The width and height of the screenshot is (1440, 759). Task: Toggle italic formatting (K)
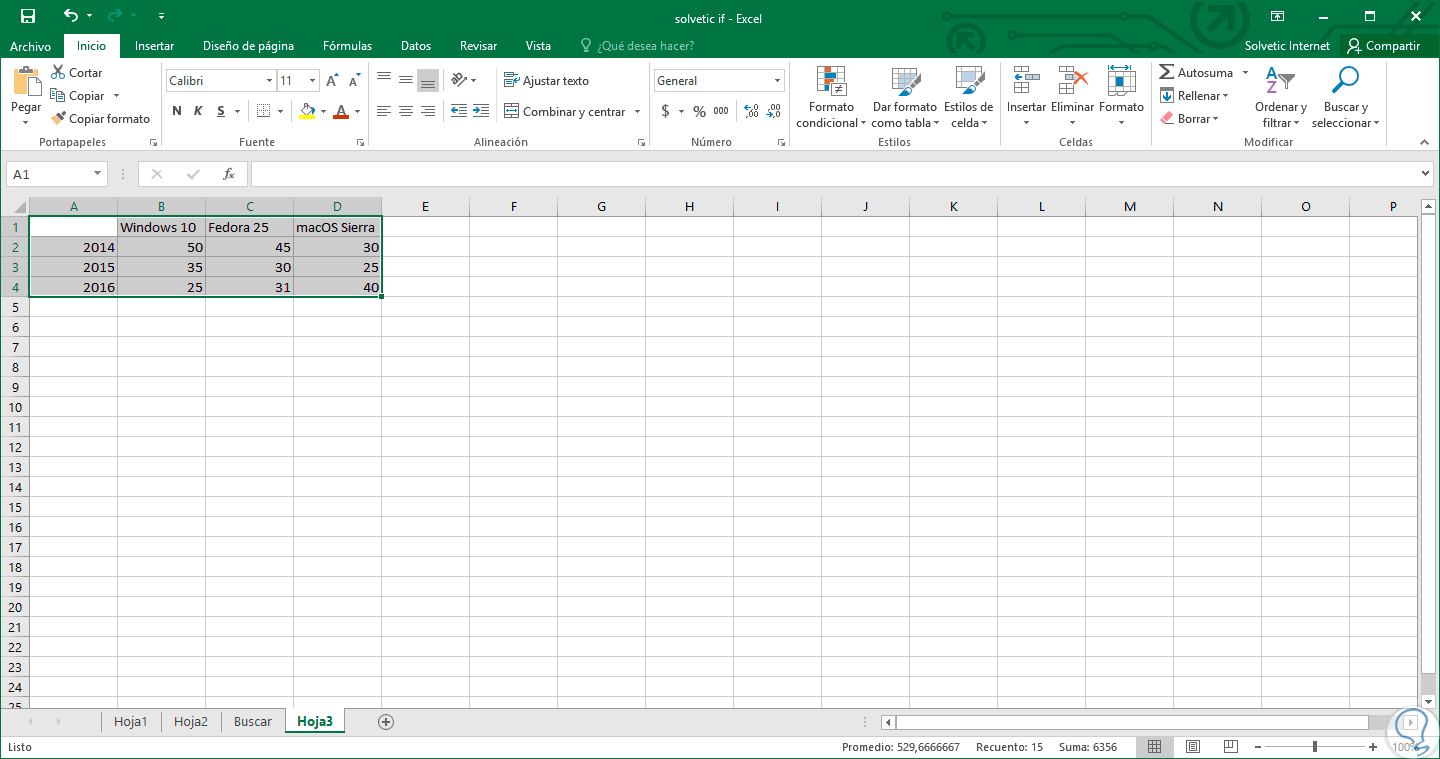[198, 111]
